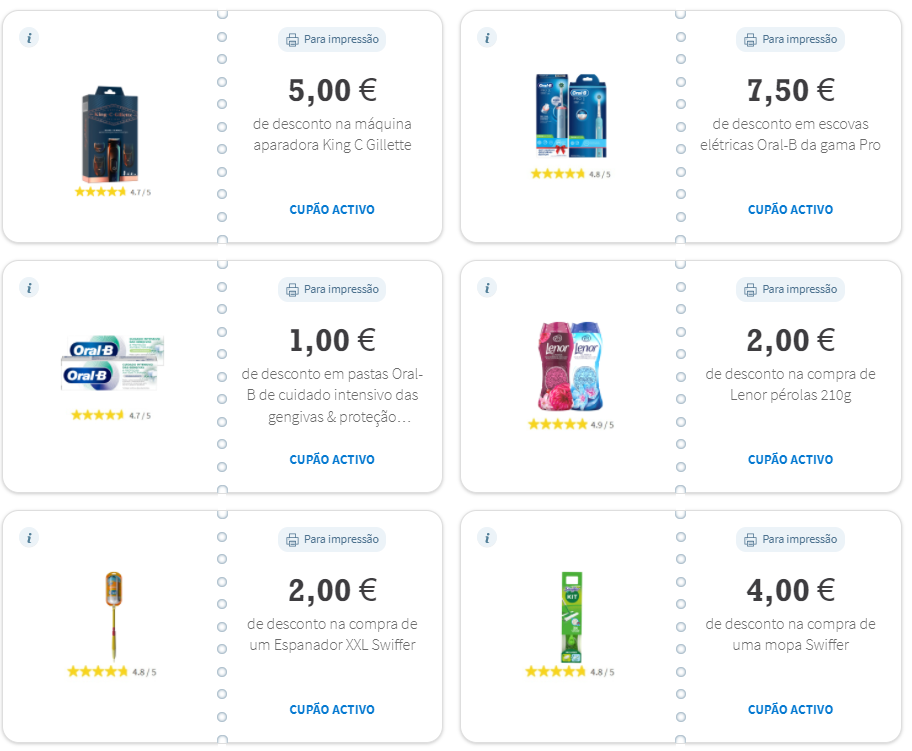
Task: Open info icon on Lenor pérolas coupon
Action: 487,288
